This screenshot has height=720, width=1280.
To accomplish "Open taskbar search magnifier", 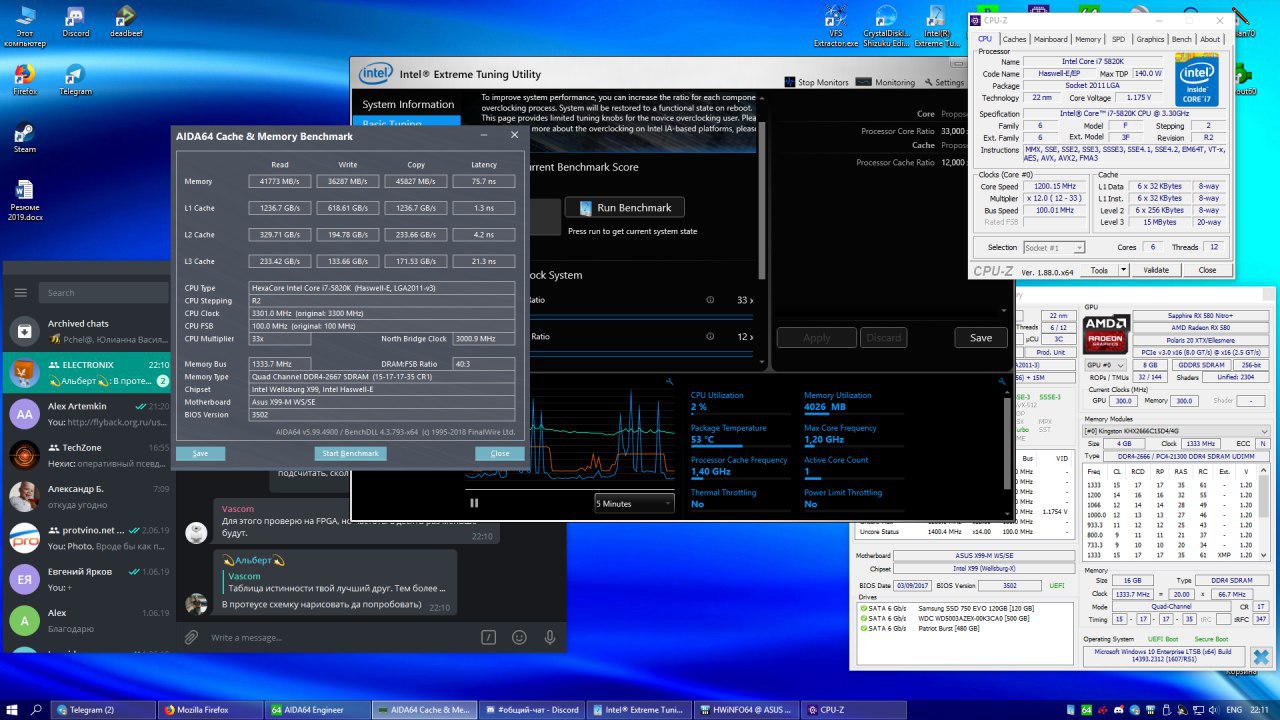I will click(36, 709).
